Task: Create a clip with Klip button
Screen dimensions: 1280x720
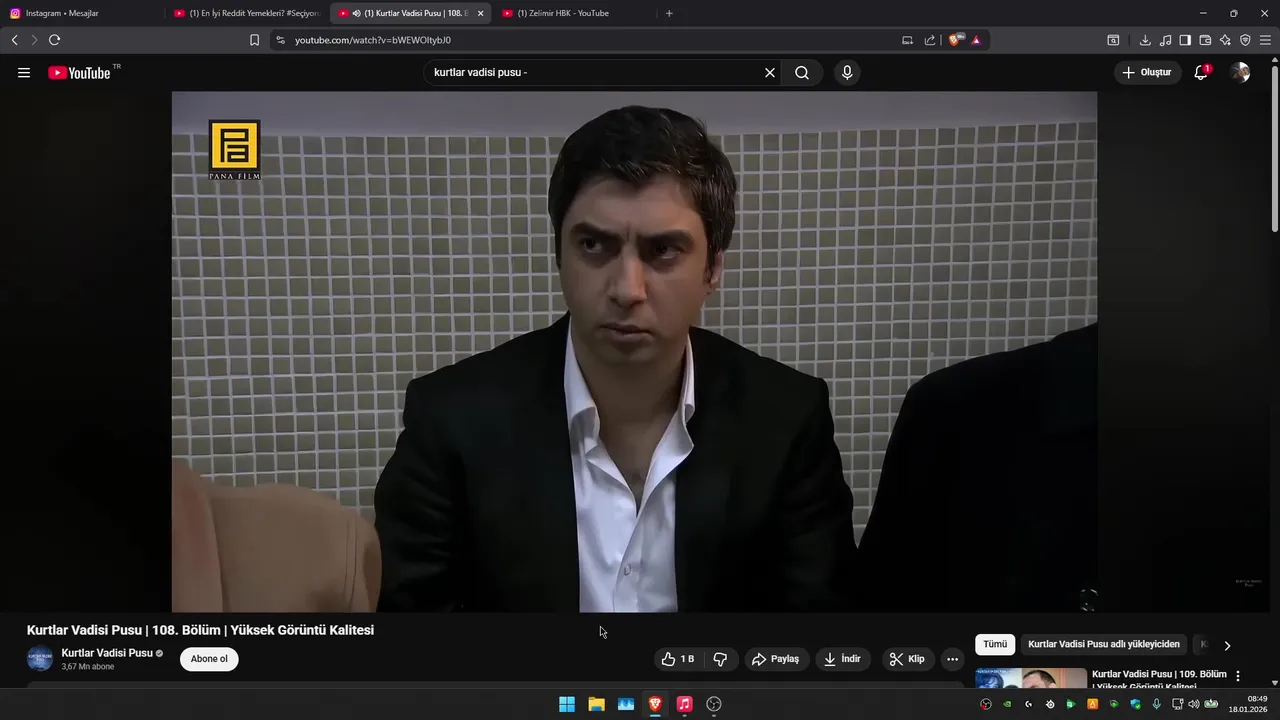Action: point(907,659)
